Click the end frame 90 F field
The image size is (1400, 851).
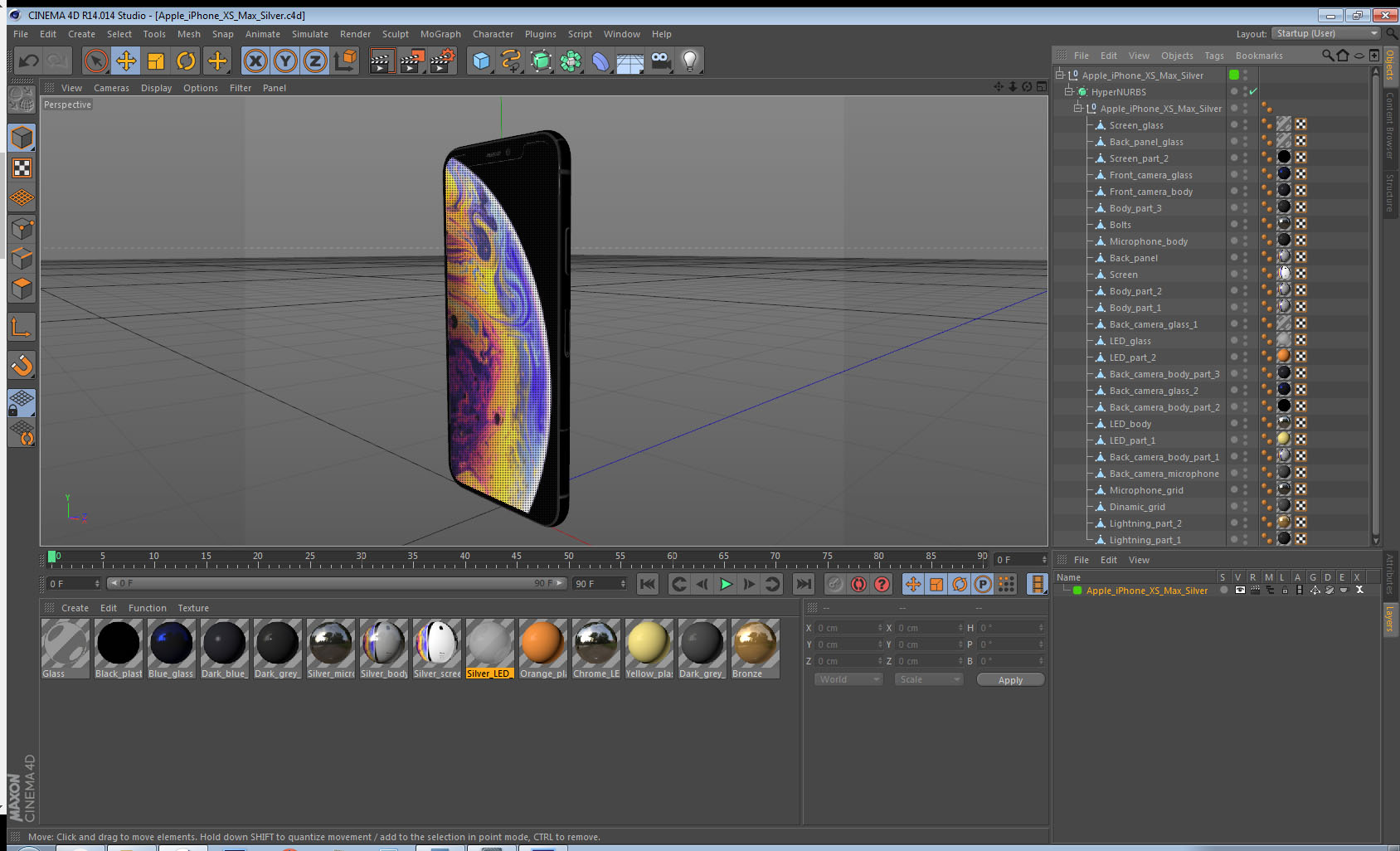point(600,584)
